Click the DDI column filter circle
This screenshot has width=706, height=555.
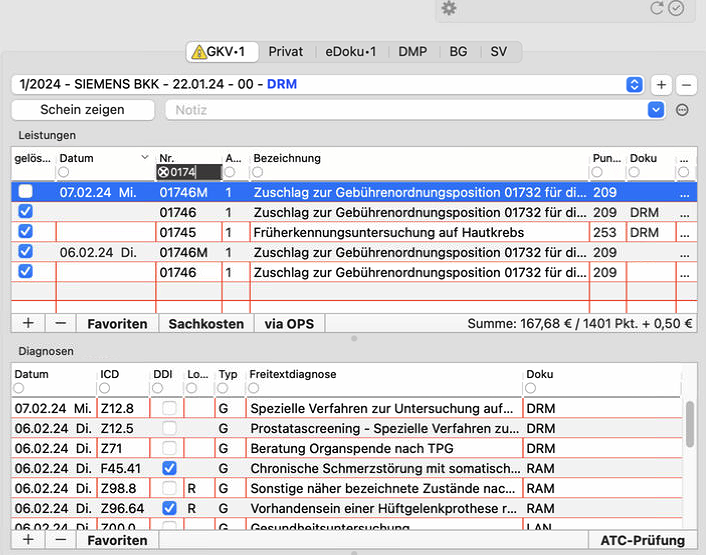click(x=157, y=388)
